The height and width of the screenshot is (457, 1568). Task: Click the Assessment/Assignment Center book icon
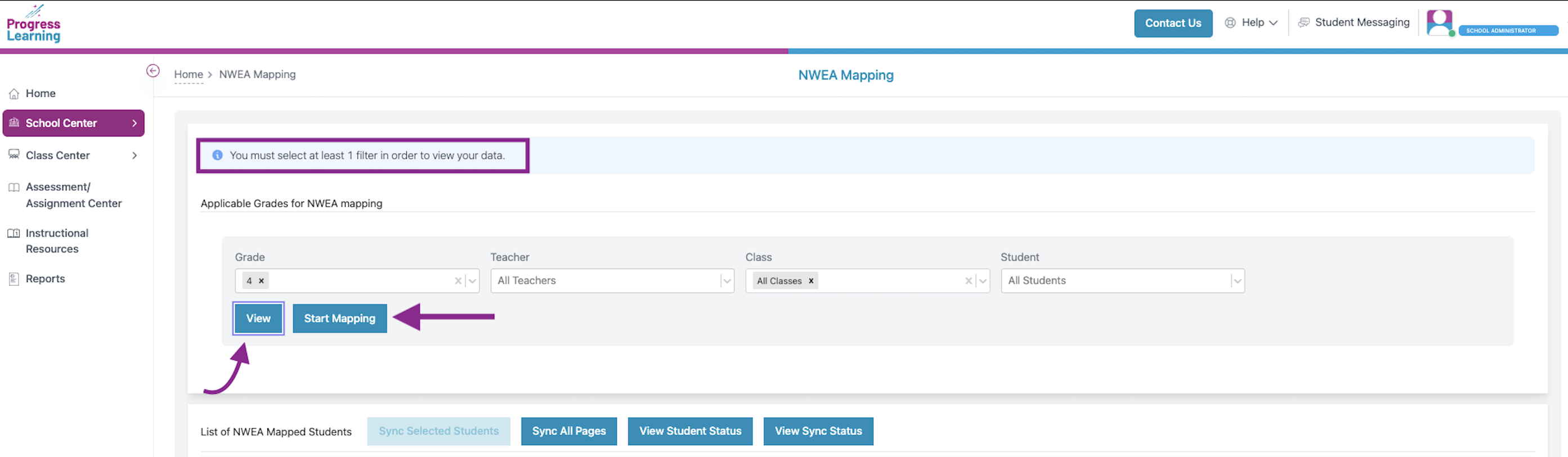point(14,187)
